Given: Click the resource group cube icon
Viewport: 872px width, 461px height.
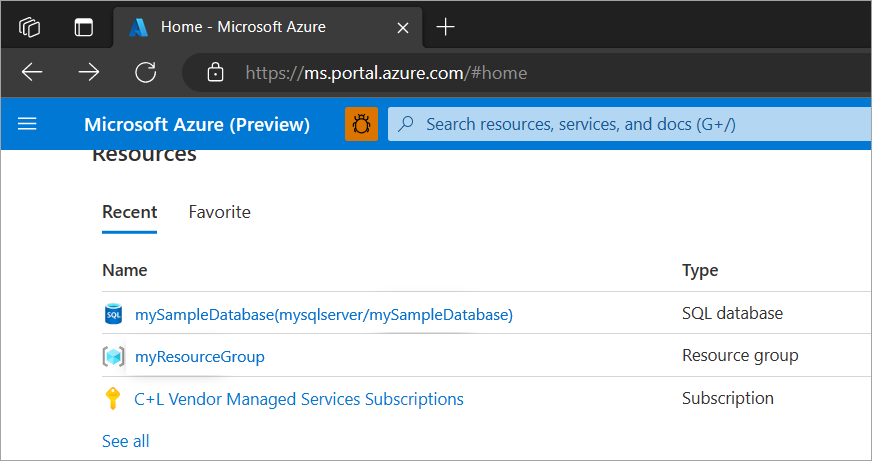Looking at the screenshot, I should coord(113,356).
